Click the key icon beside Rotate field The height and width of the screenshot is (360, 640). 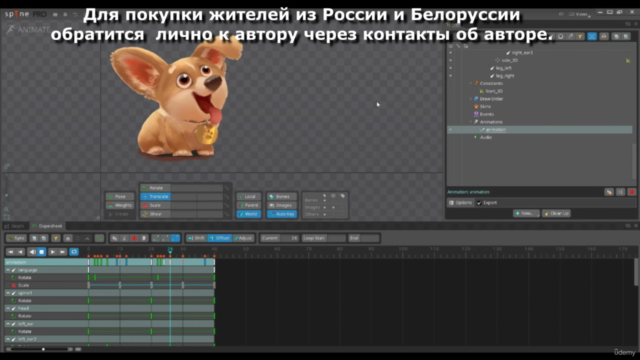227,188
